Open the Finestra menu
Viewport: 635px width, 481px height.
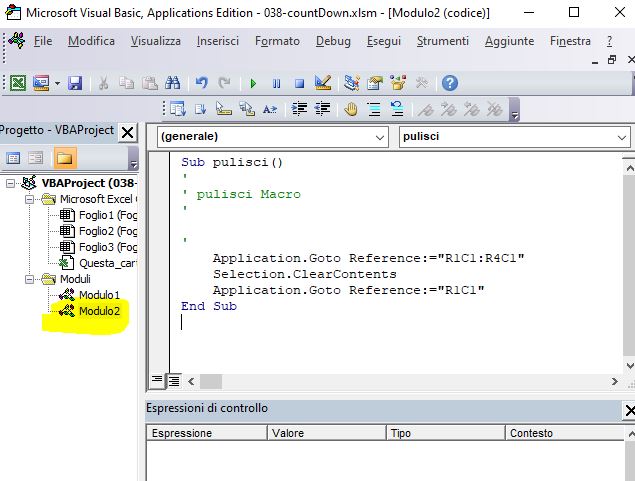click(x=570, y=41)
